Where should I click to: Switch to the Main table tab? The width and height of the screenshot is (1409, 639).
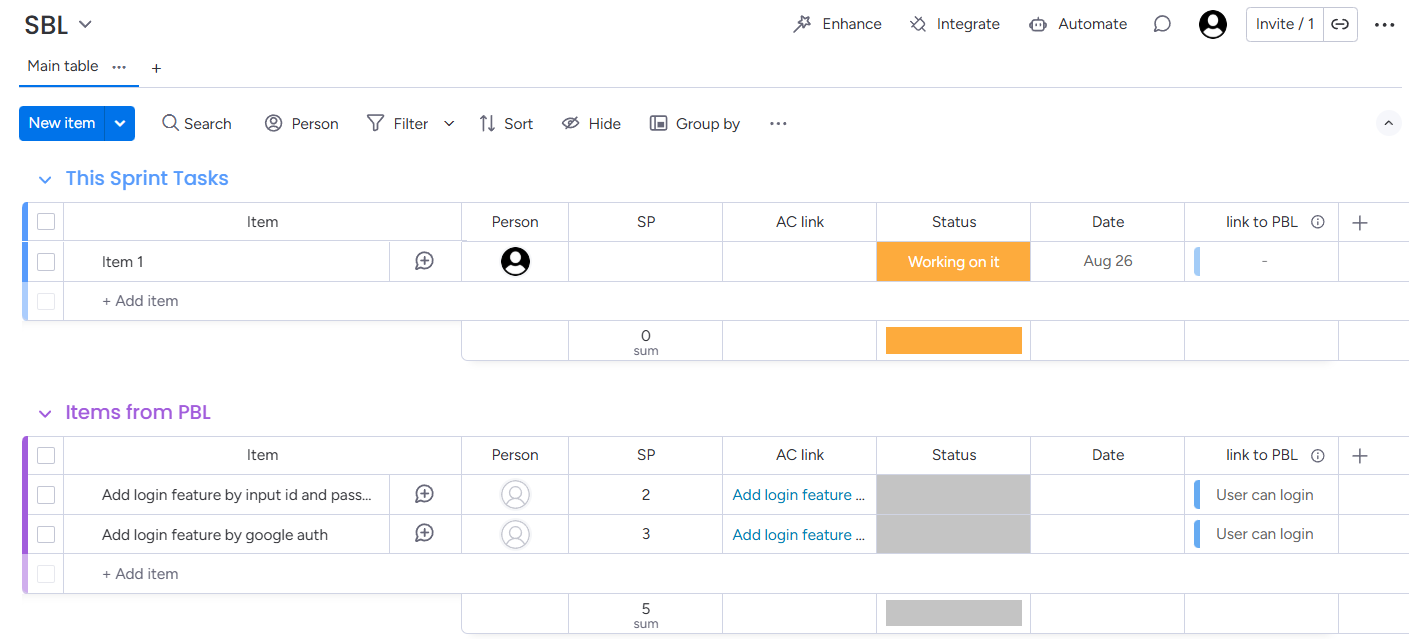coord(63,66)
